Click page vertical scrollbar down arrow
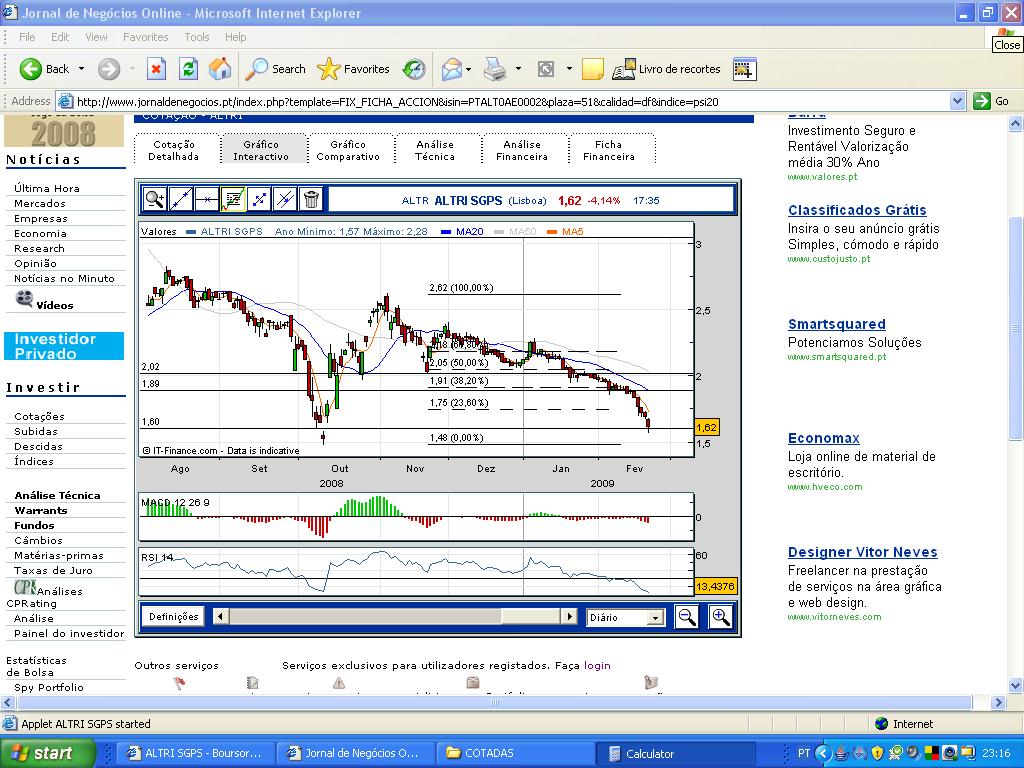 pyautogui.click(x=1016, y=686)
